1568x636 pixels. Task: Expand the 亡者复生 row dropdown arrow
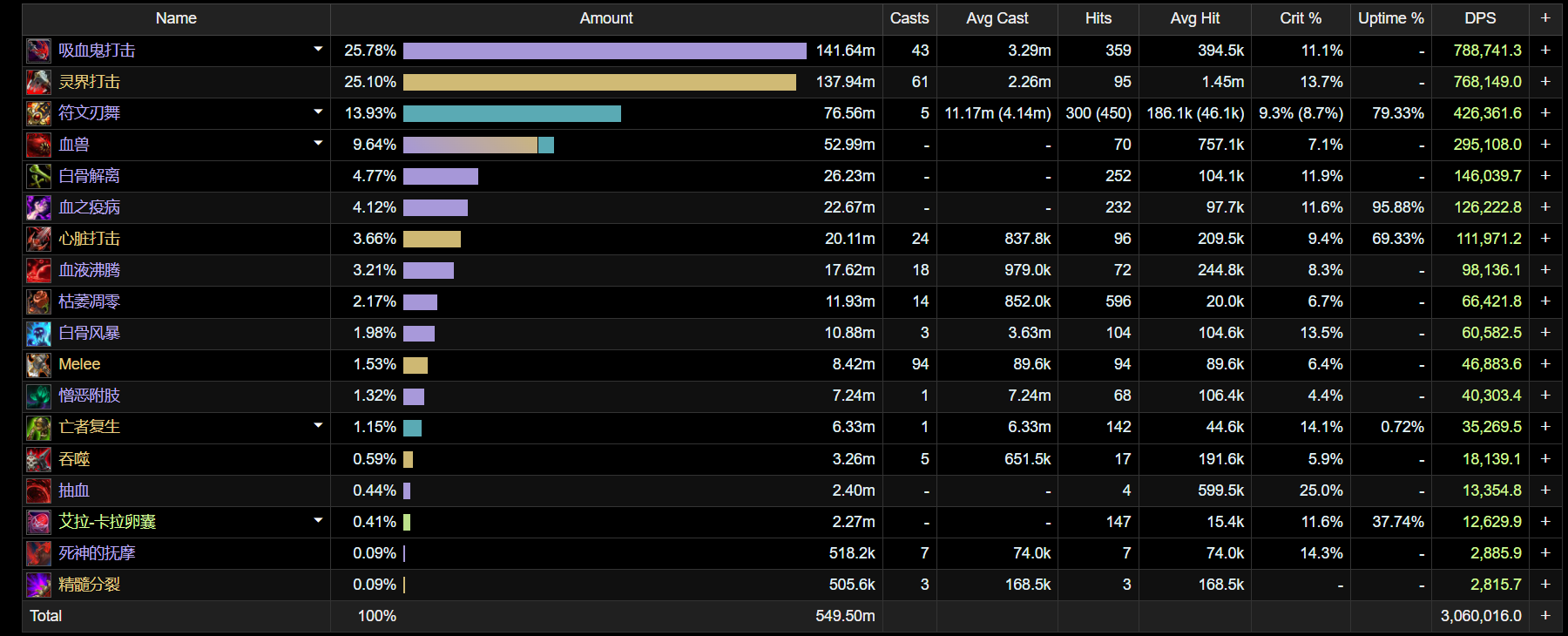coord(318,426)
